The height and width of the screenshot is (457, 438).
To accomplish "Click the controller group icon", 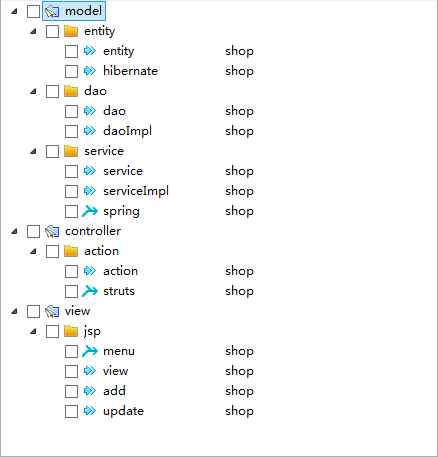I will click(x=52, y=231).
